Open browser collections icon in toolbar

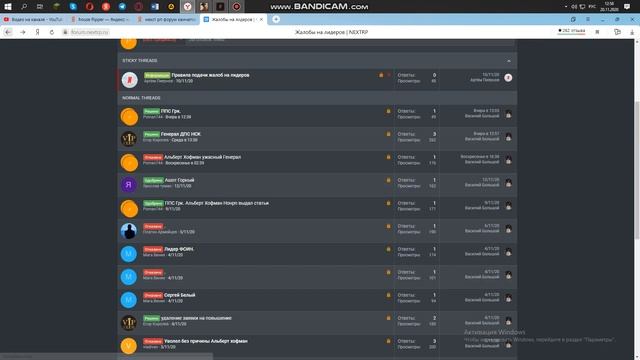[x=618, y=32]
